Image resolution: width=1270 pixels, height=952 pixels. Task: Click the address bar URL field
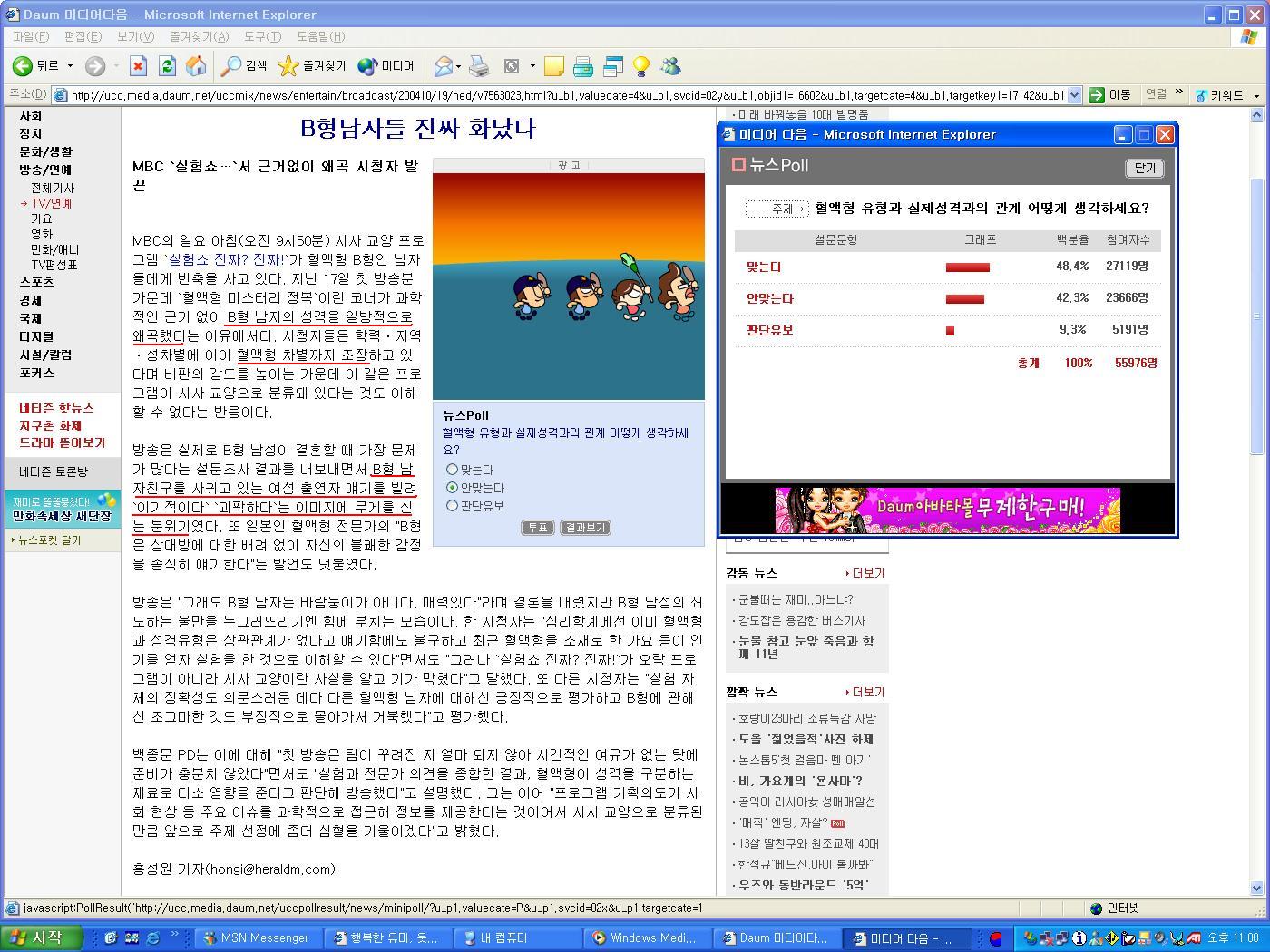coord(568,95)
